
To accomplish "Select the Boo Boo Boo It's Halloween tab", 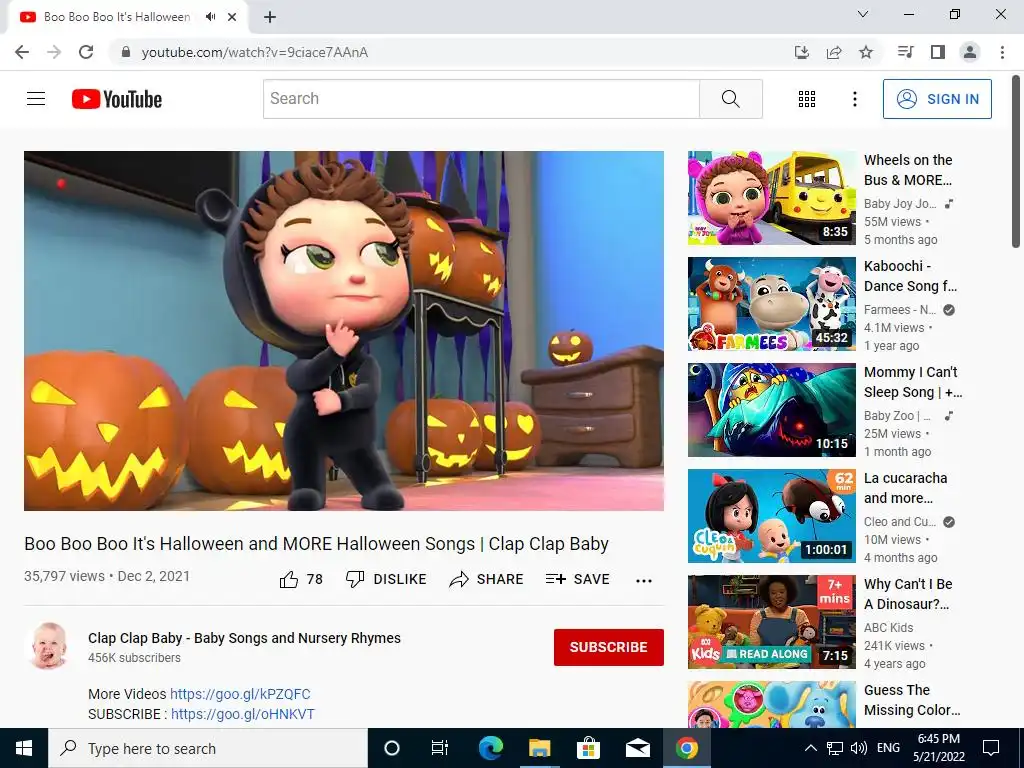I will (x=116, y=17).
